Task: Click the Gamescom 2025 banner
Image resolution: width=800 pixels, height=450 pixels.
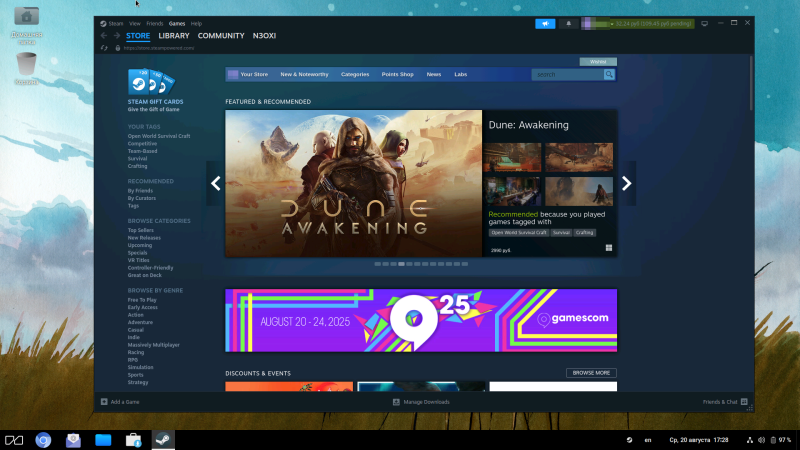Action: (x=421, y=320)
